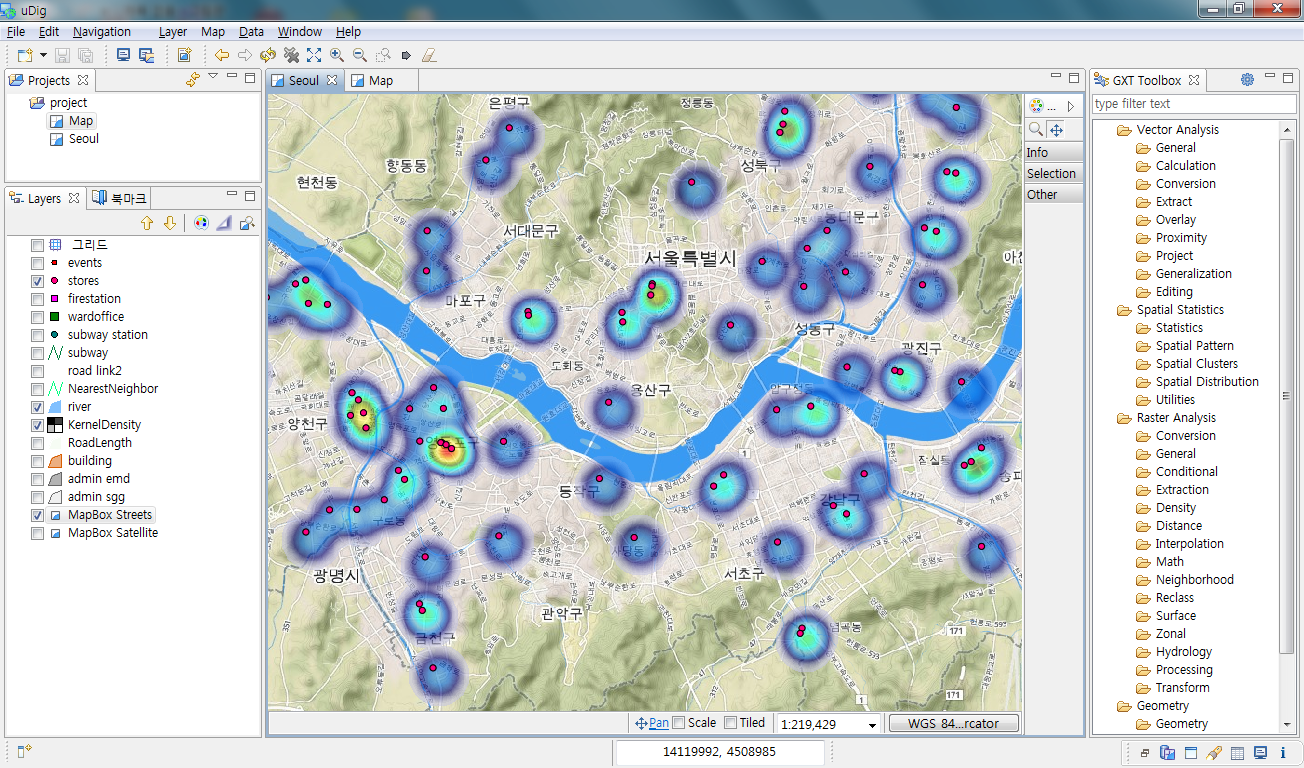The width and height of the screenshot is (1304, 768).
Task: Toggle the MapBox Satellite layer on
Action: coord(36,533)
